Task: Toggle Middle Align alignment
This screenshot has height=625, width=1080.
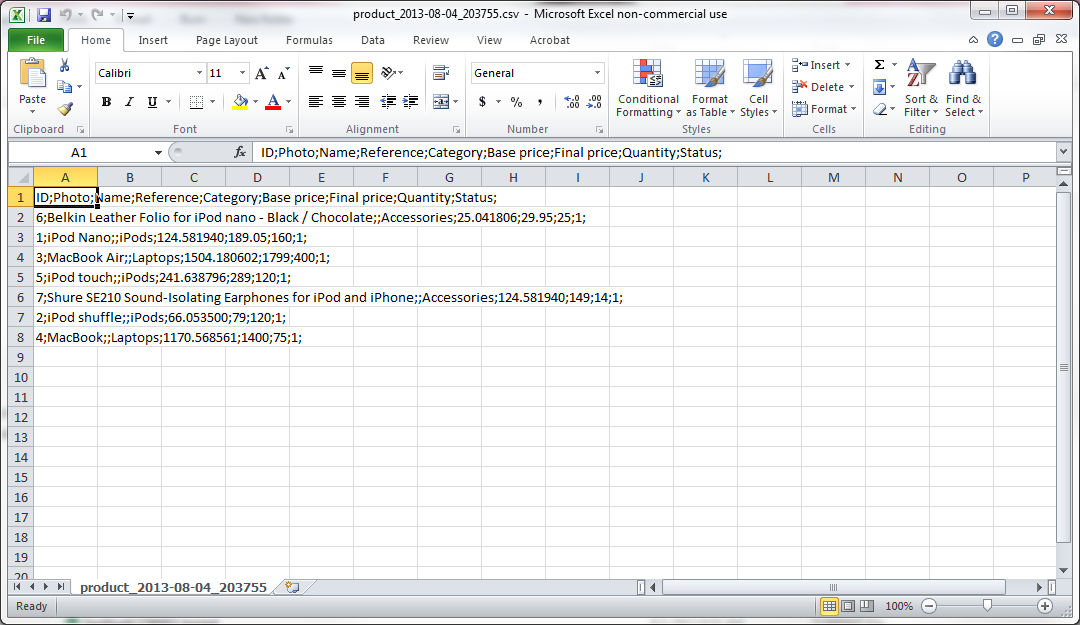Action: pyautogui.click(x=339, y=73)
